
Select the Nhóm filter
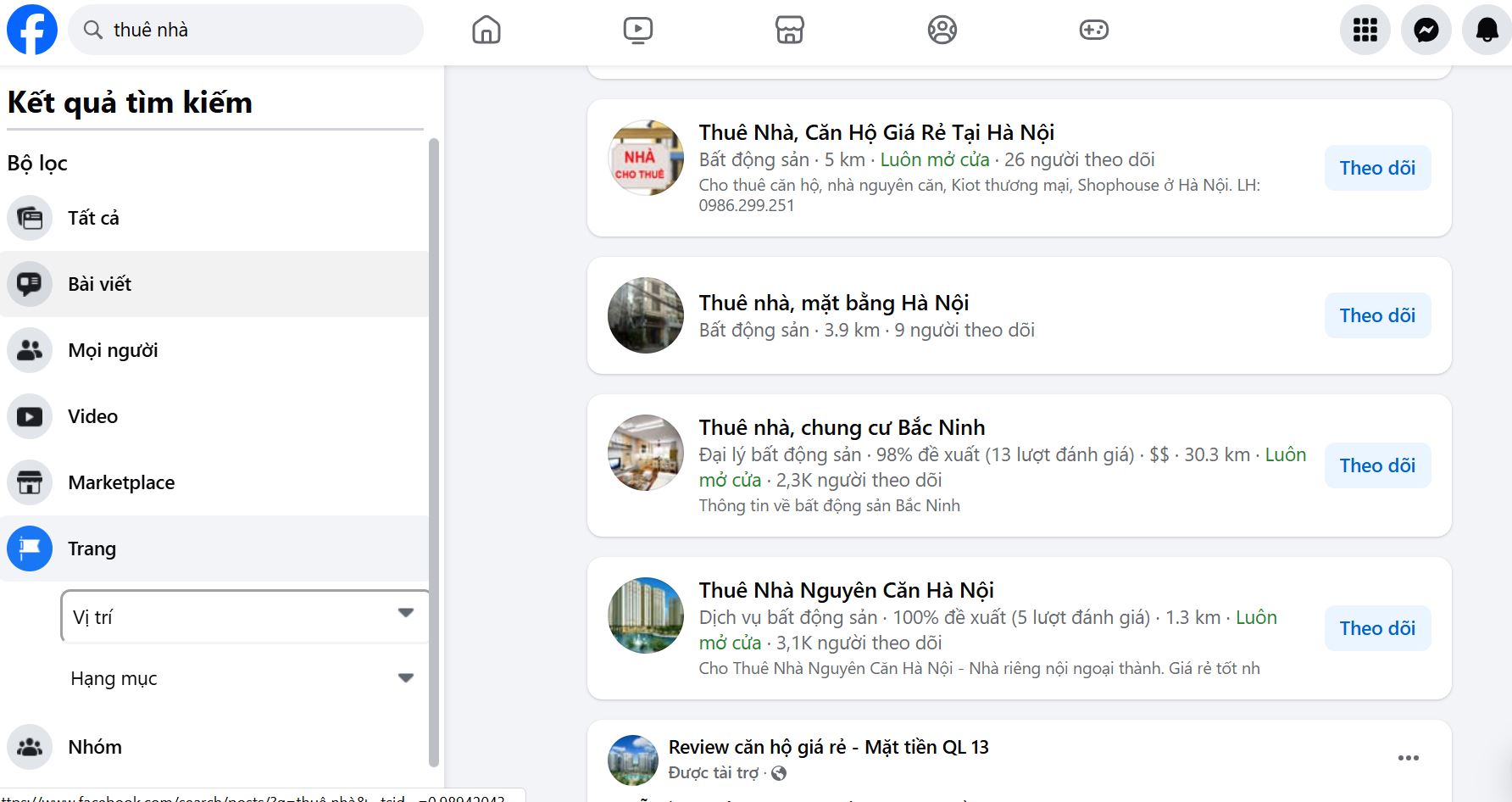(x=95, y=747)
